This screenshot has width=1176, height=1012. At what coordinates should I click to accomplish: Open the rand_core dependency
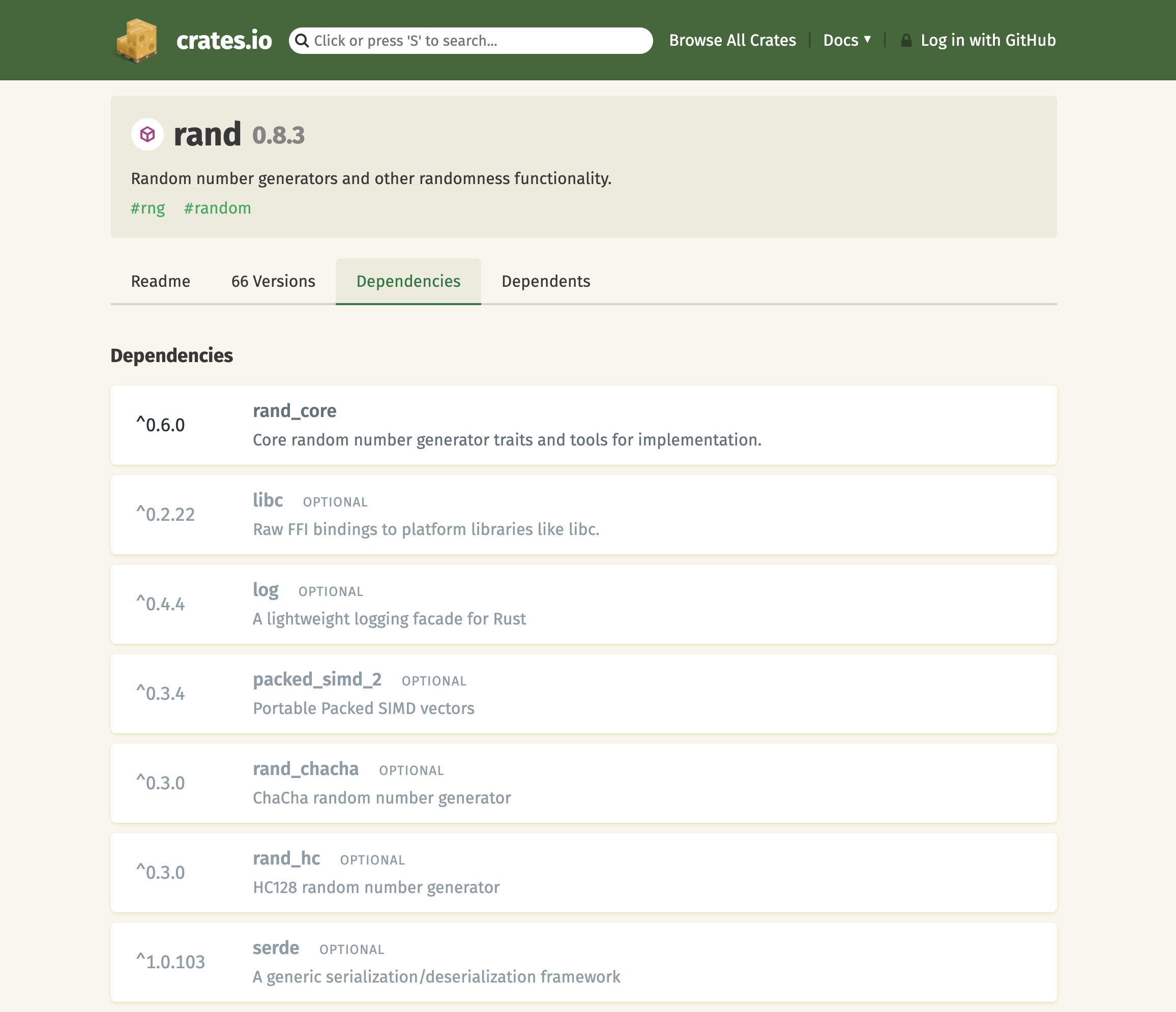295,411
